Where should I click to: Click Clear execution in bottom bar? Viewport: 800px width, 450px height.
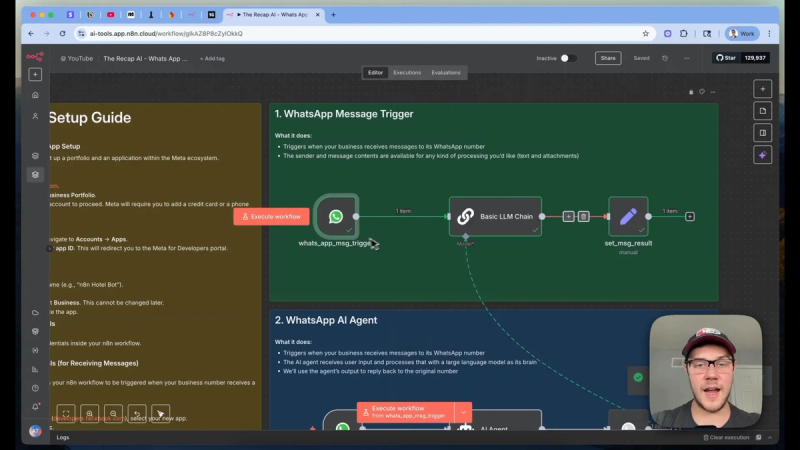tap(726, 437)
